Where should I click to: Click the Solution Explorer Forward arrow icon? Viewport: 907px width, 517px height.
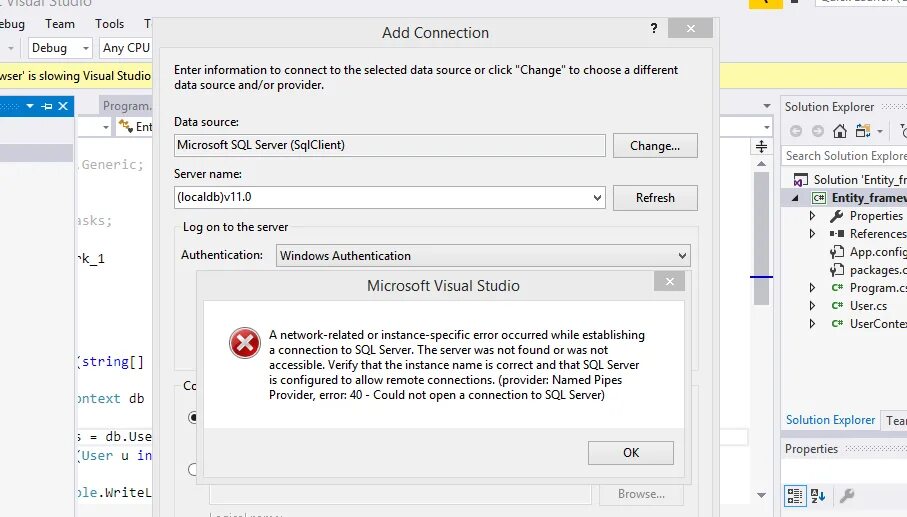817,131
